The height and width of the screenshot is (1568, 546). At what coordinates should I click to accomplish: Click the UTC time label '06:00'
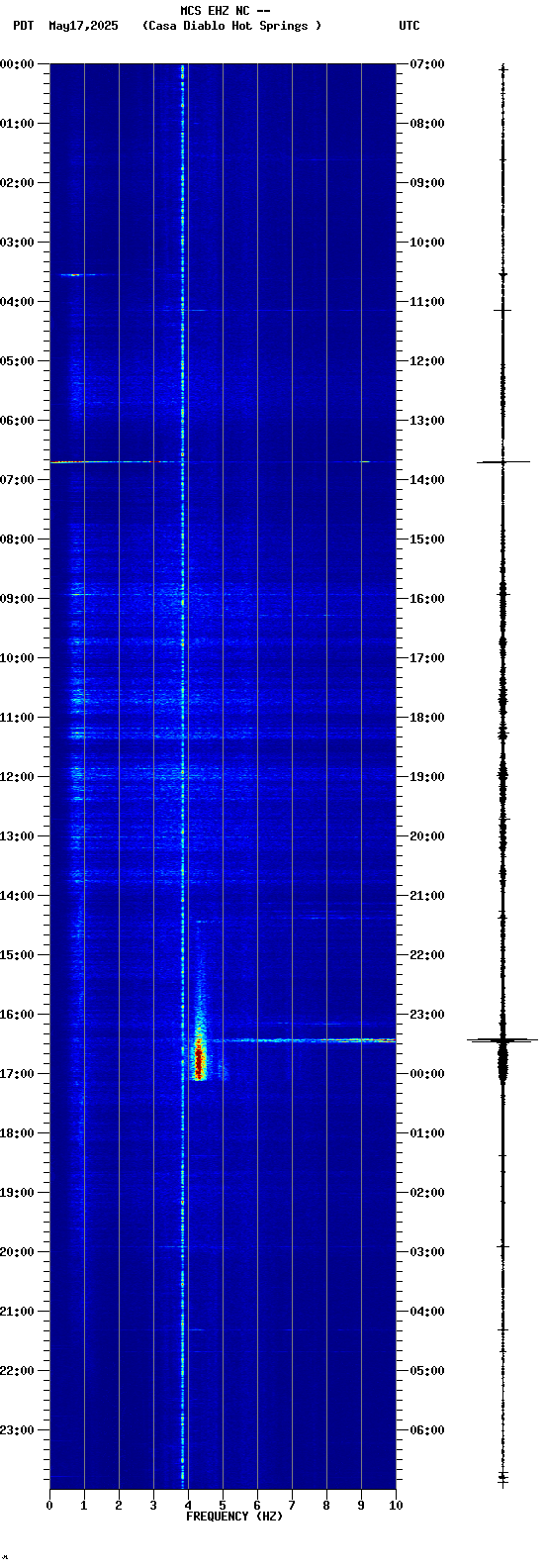coord(427,1430)
